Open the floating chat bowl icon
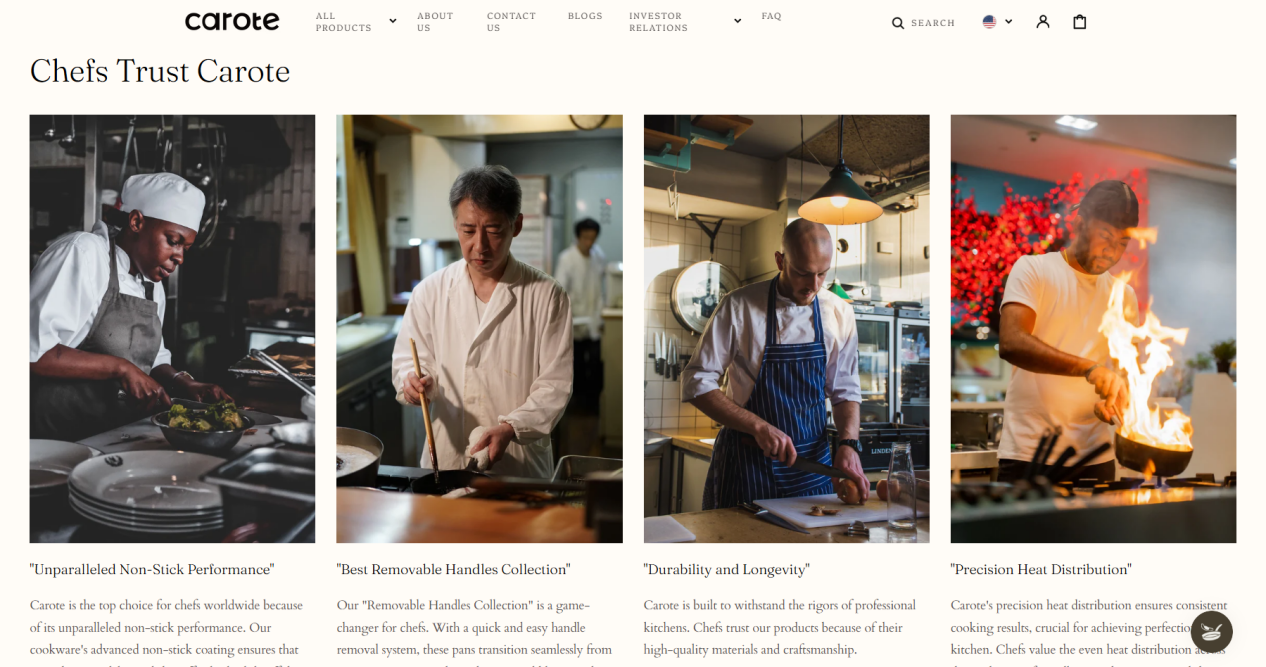 point(1212,632)
